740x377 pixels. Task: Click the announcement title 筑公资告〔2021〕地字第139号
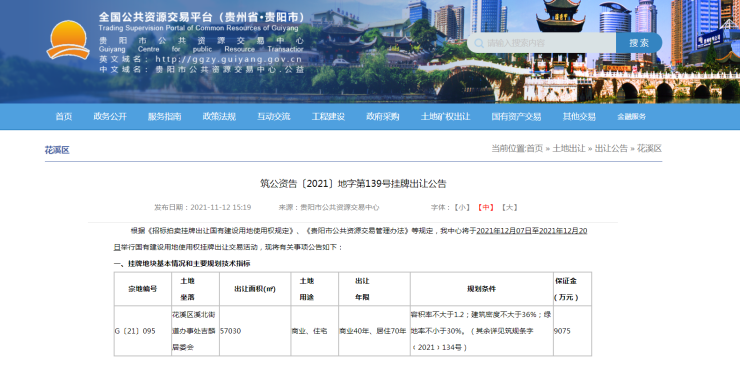click(353, 184)
